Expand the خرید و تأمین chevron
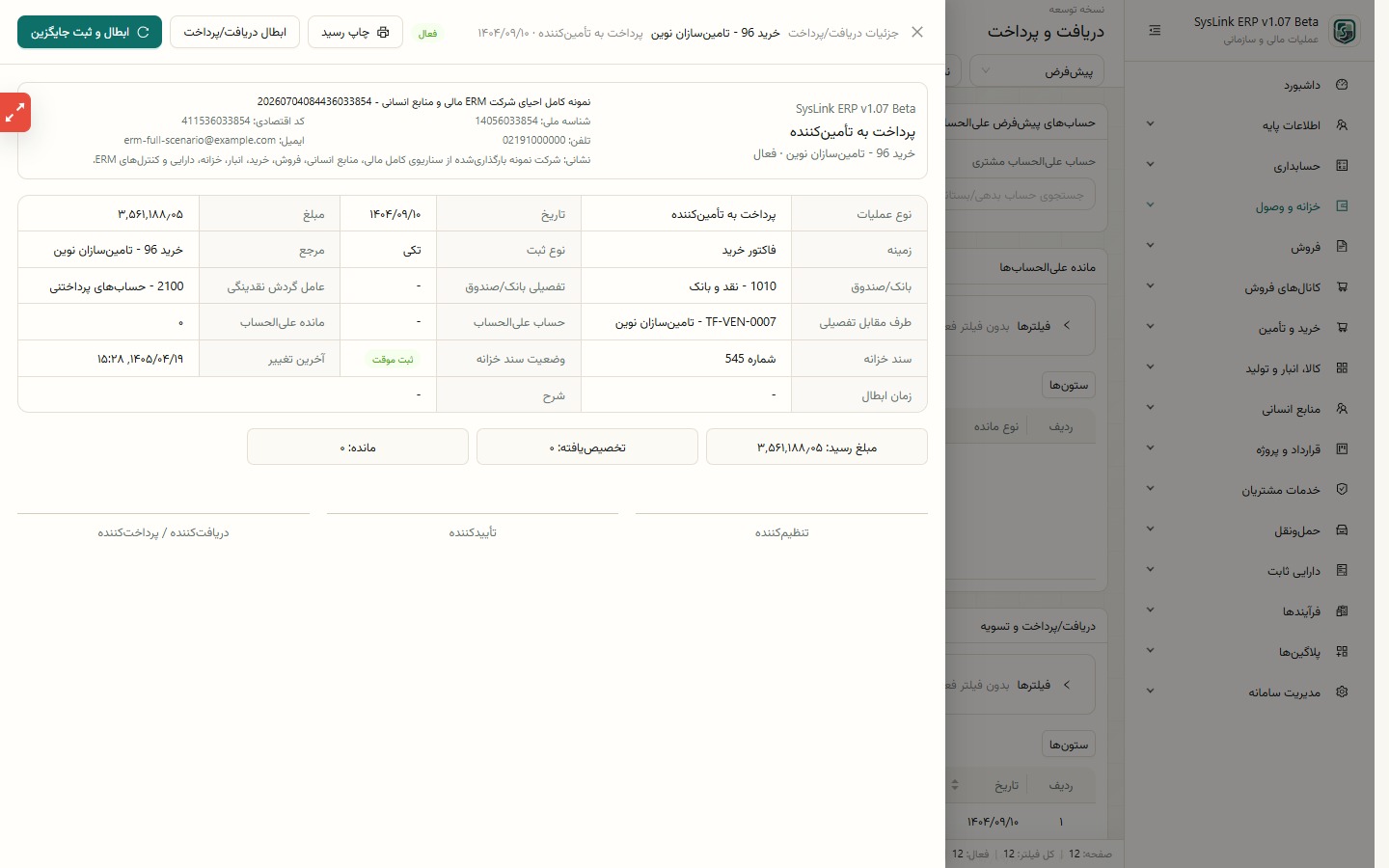Viewport: 1389px width, 868px height. (x=1150, y=328)
